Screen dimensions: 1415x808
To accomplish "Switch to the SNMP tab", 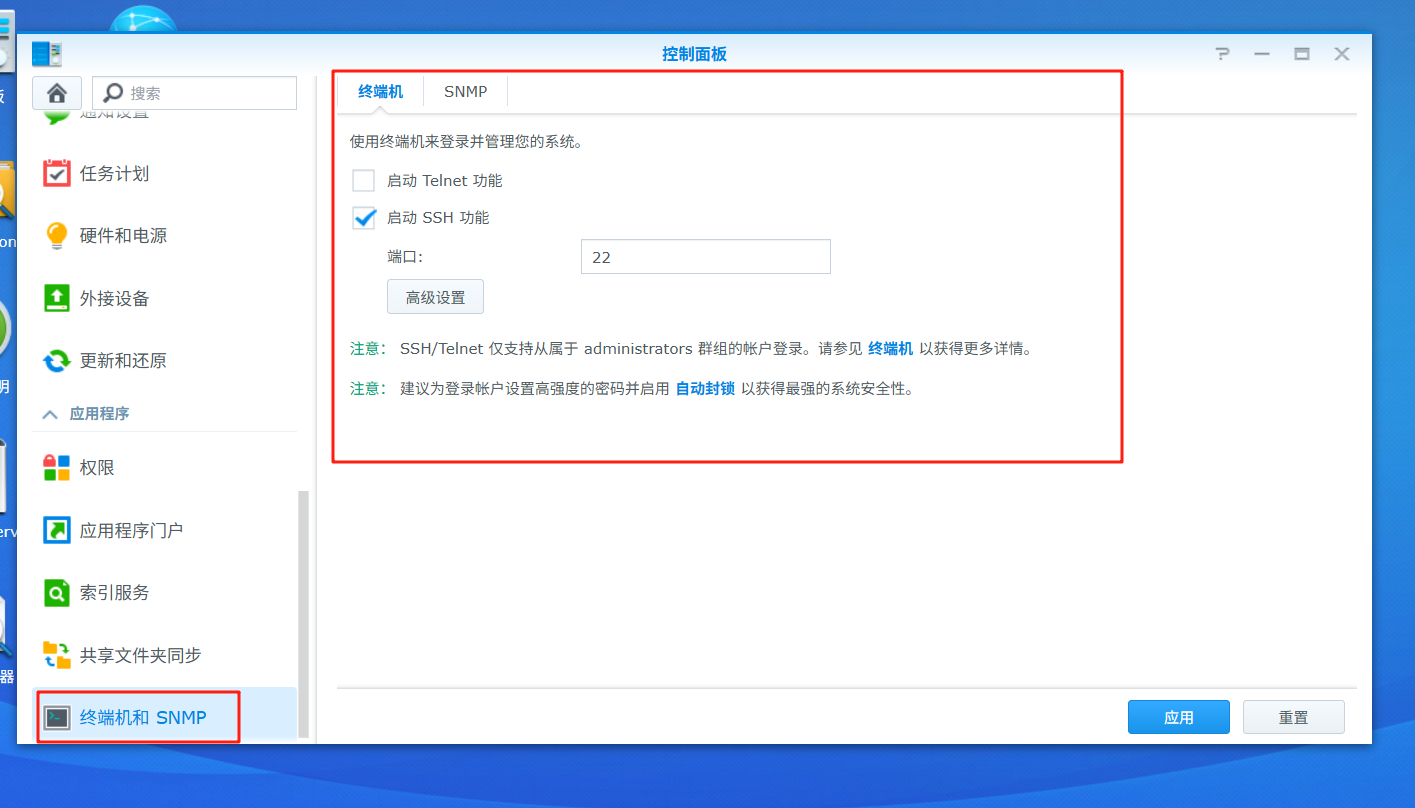I will (x=465, y=91).
